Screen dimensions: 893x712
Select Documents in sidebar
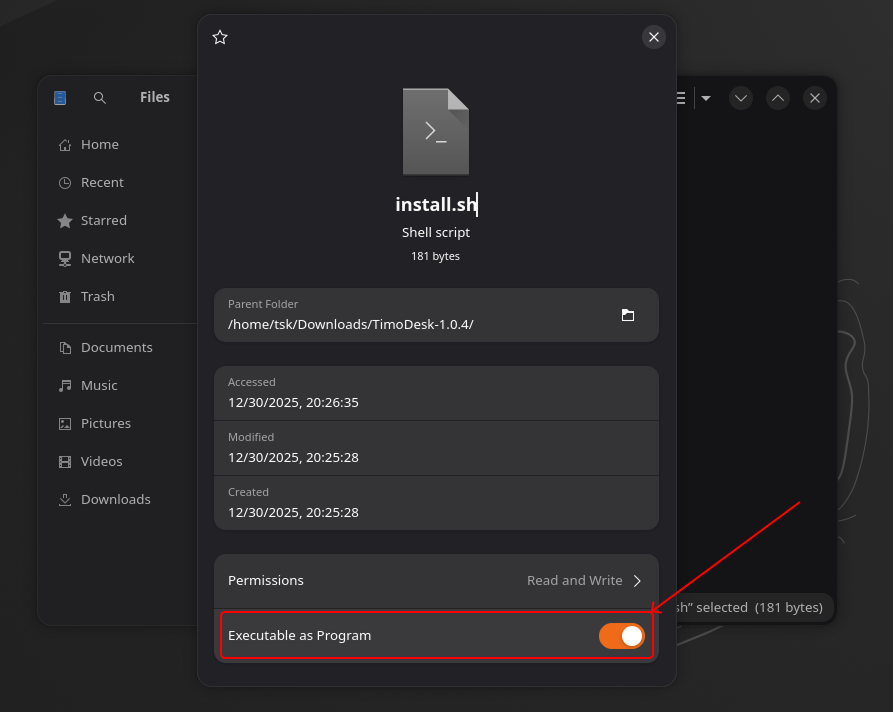click(117, 347)
